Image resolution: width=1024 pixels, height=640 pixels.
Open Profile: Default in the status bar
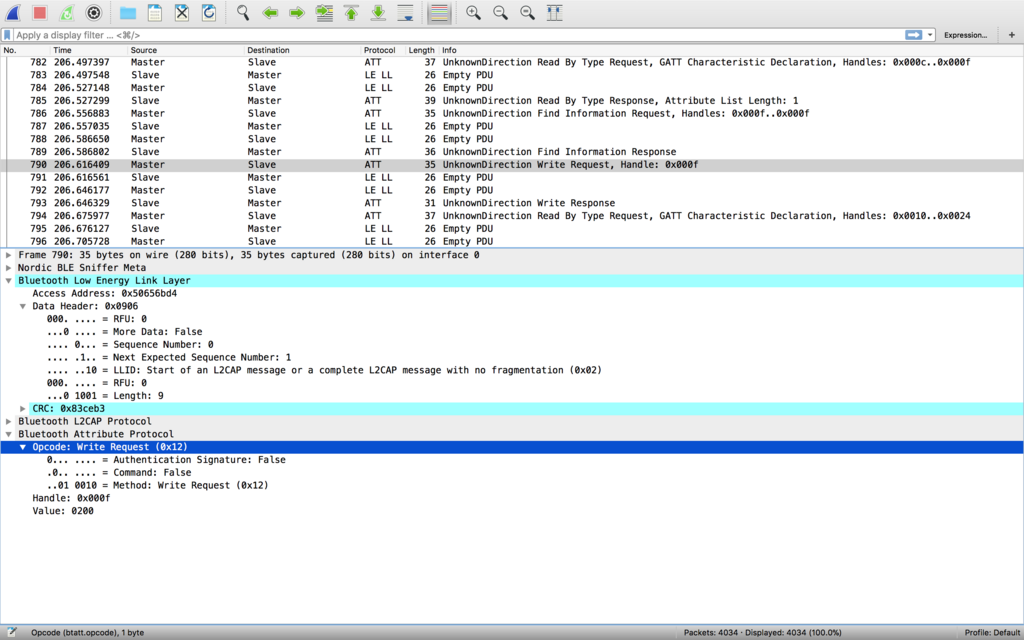tap(993, 632)
